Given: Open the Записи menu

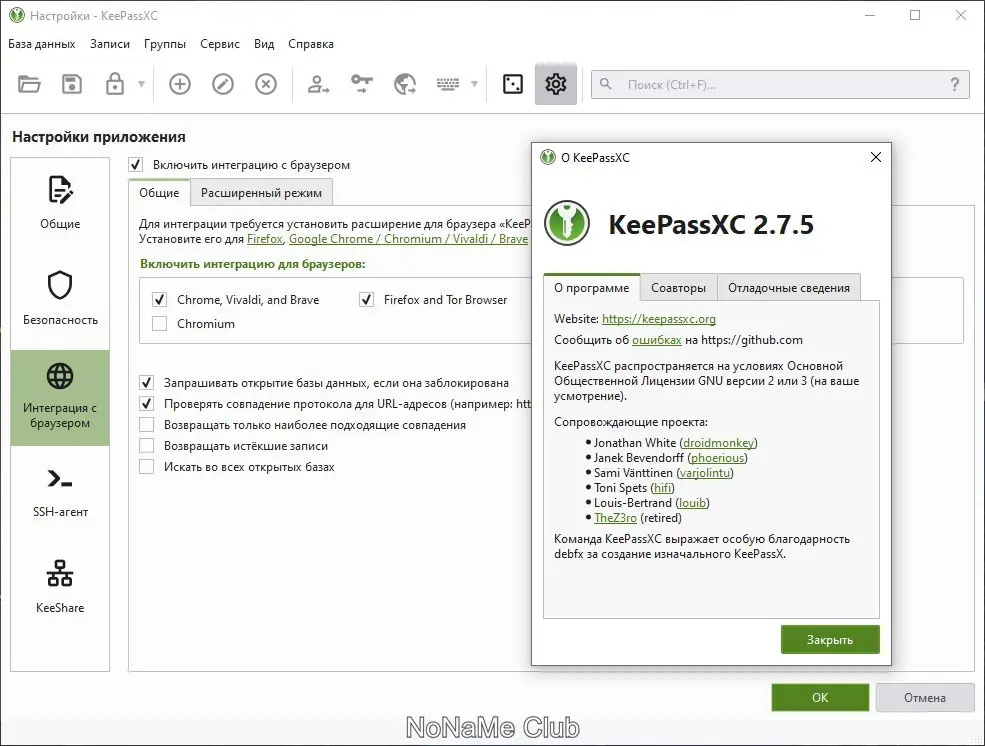Looking at the screenshot, I should coord(110,44).
